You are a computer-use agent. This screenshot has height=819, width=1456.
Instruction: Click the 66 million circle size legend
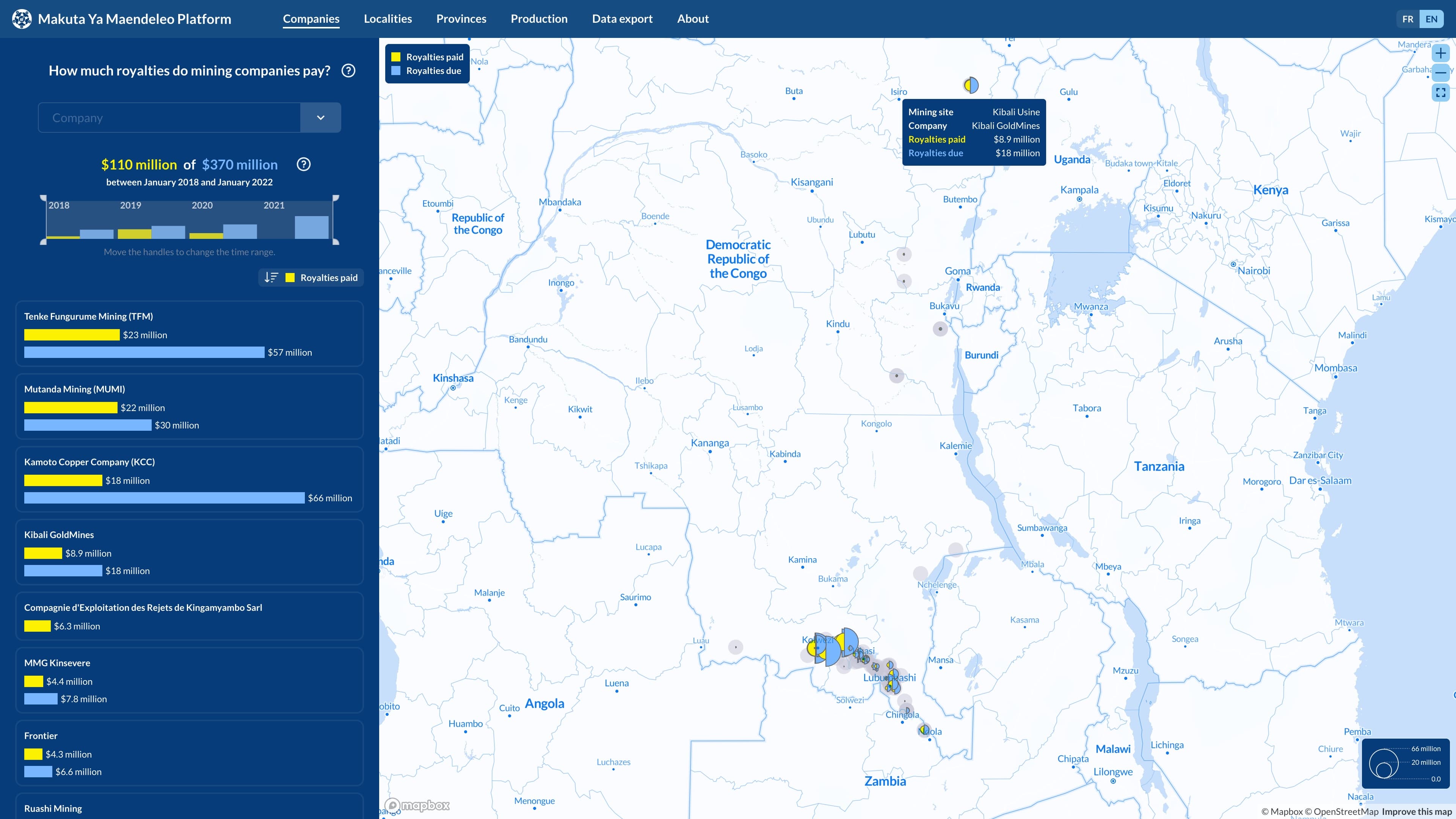(x=1426, y=748)
